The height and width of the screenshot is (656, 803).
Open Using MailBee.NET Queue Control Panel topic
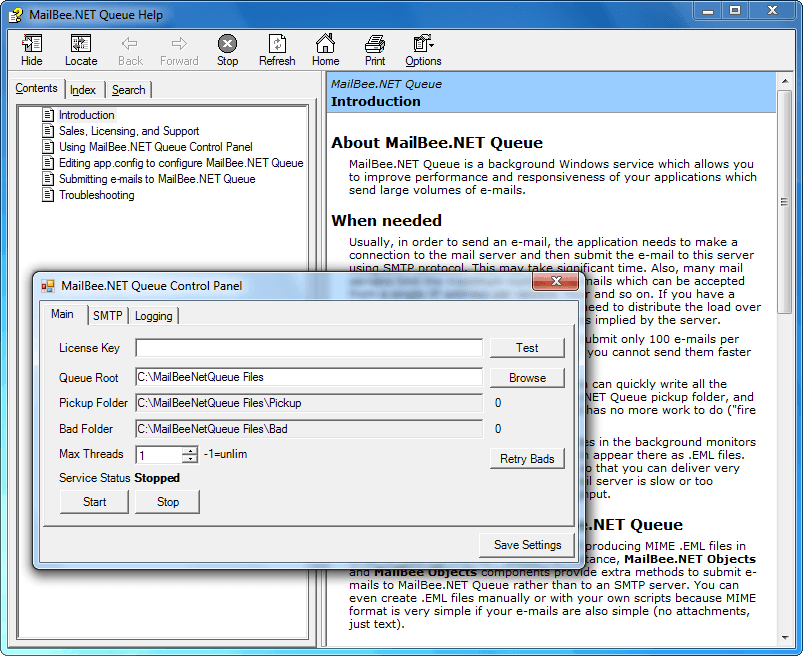(x=156, y=147)
